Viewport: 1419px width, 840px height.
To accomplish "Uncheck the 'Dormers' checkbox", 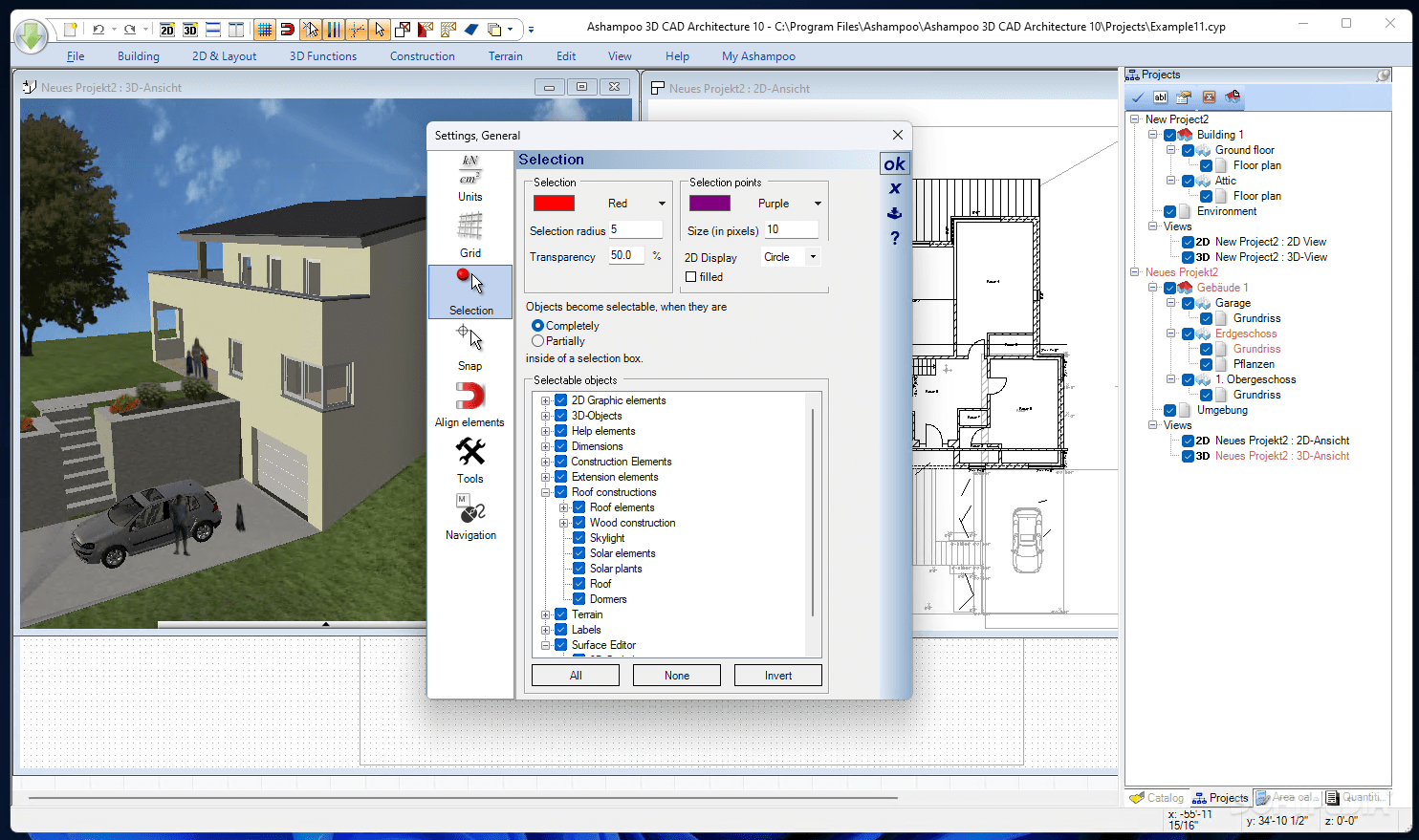I will 579,599.
